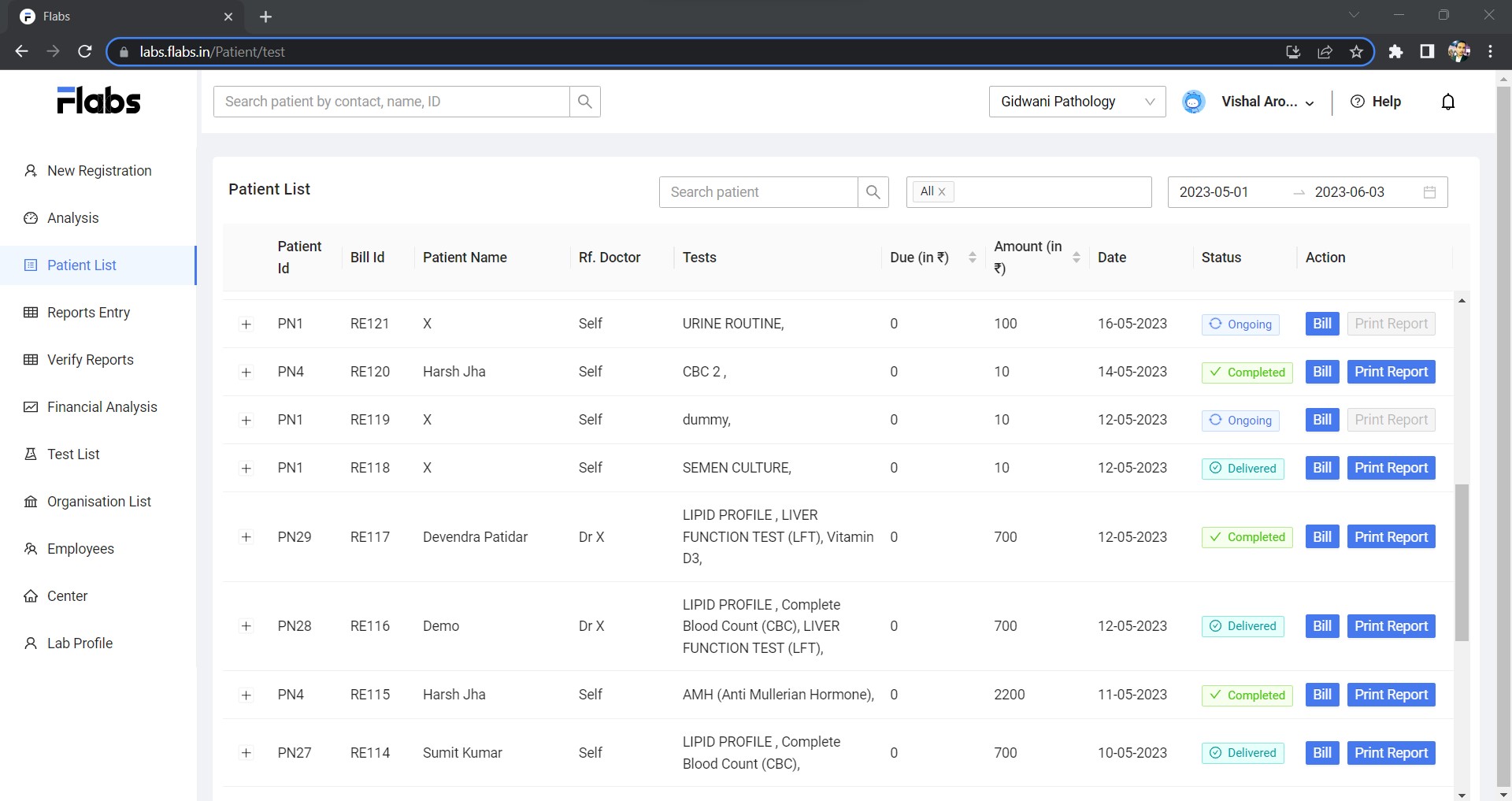This screenshot has height=801, width=1512.
Task: Sort the Amount column
Action: pyautogui.click(x=1077, y=257)
